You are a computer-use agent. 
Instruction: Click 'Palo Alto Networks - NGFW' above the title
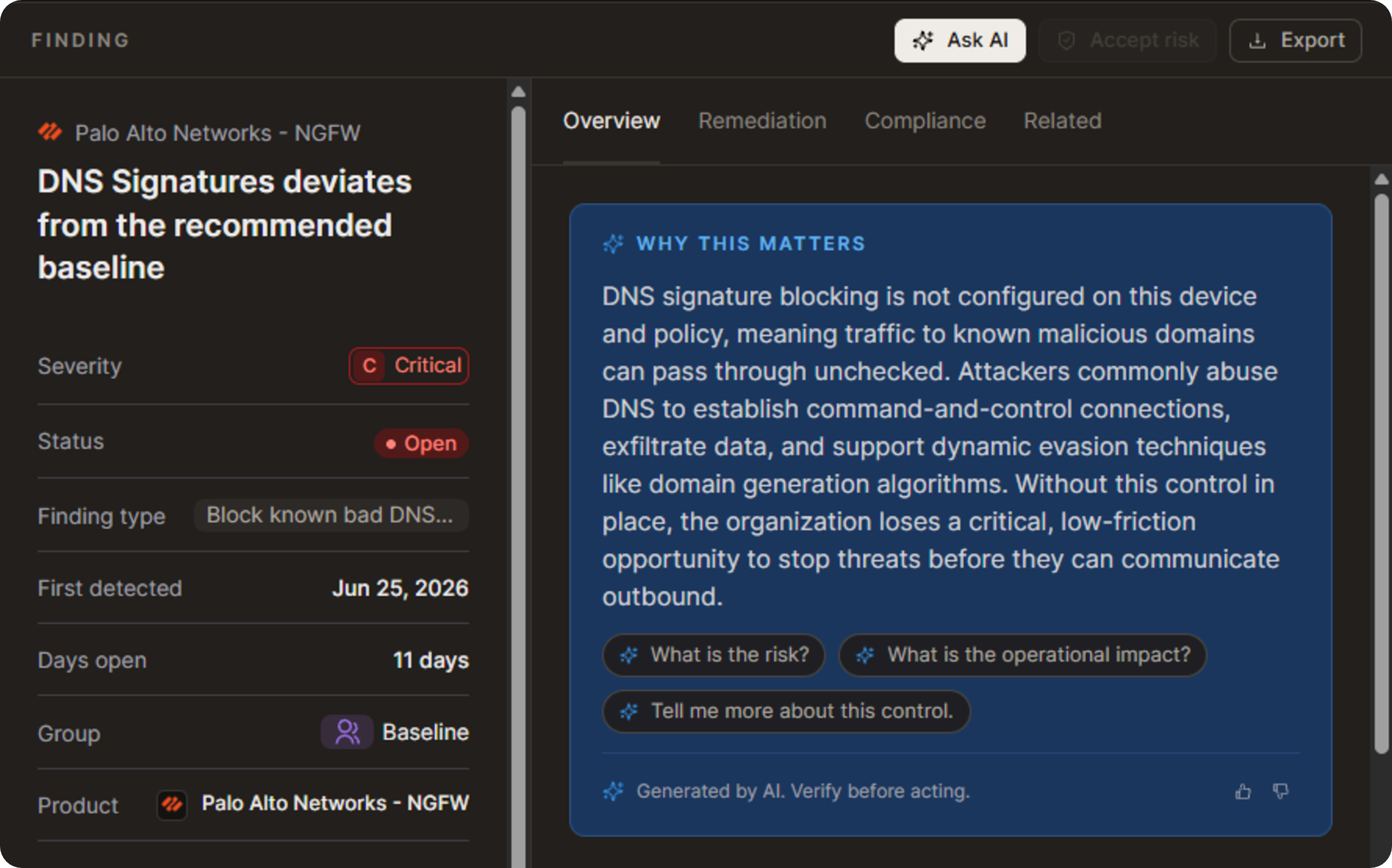(217, 133)
